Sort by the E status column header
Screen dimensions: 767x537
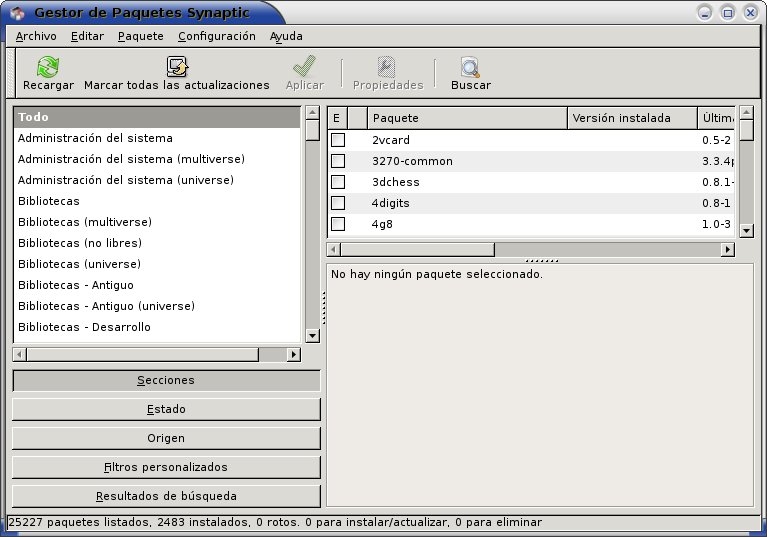[x=337, y=118]
